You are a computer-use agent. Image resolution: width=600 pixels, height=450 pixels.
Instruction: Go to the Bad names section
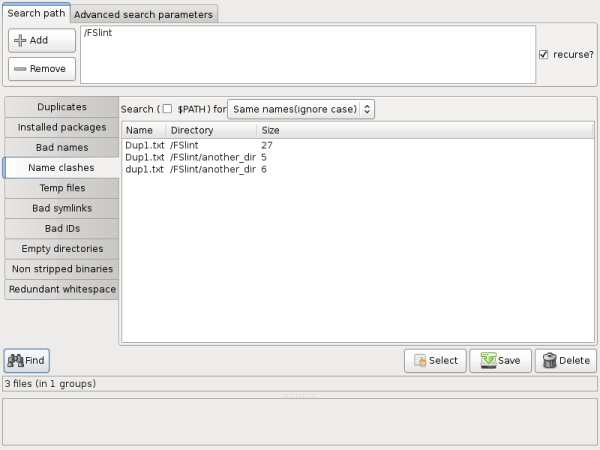[61, 148]
